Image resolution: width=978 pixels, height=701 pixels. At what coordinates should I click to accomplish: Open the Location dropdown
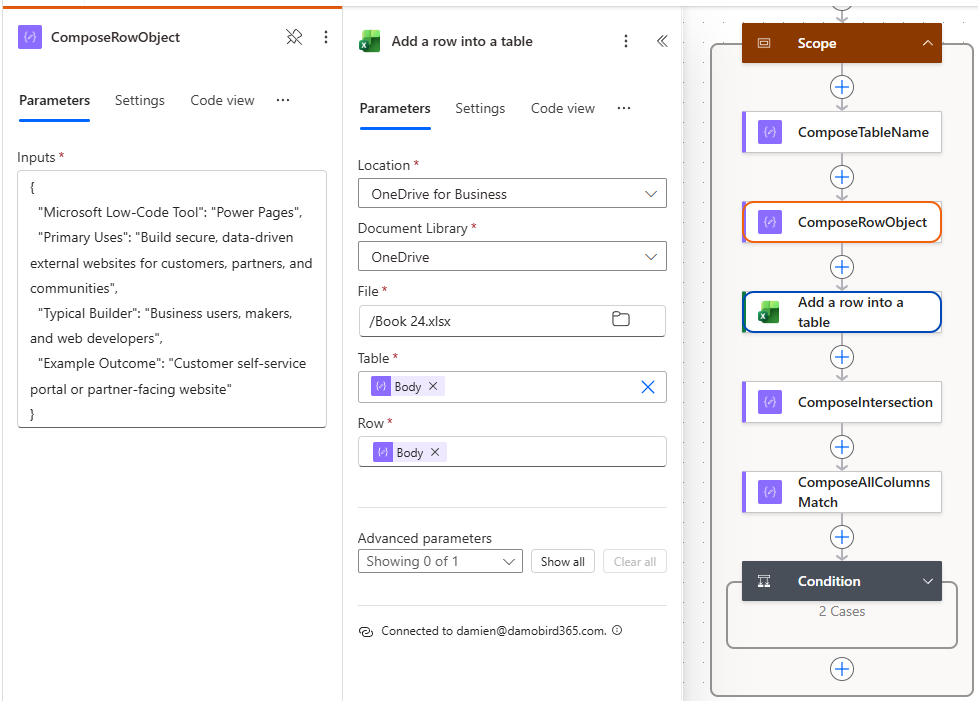pyautogui.click(x=512, y=194)
